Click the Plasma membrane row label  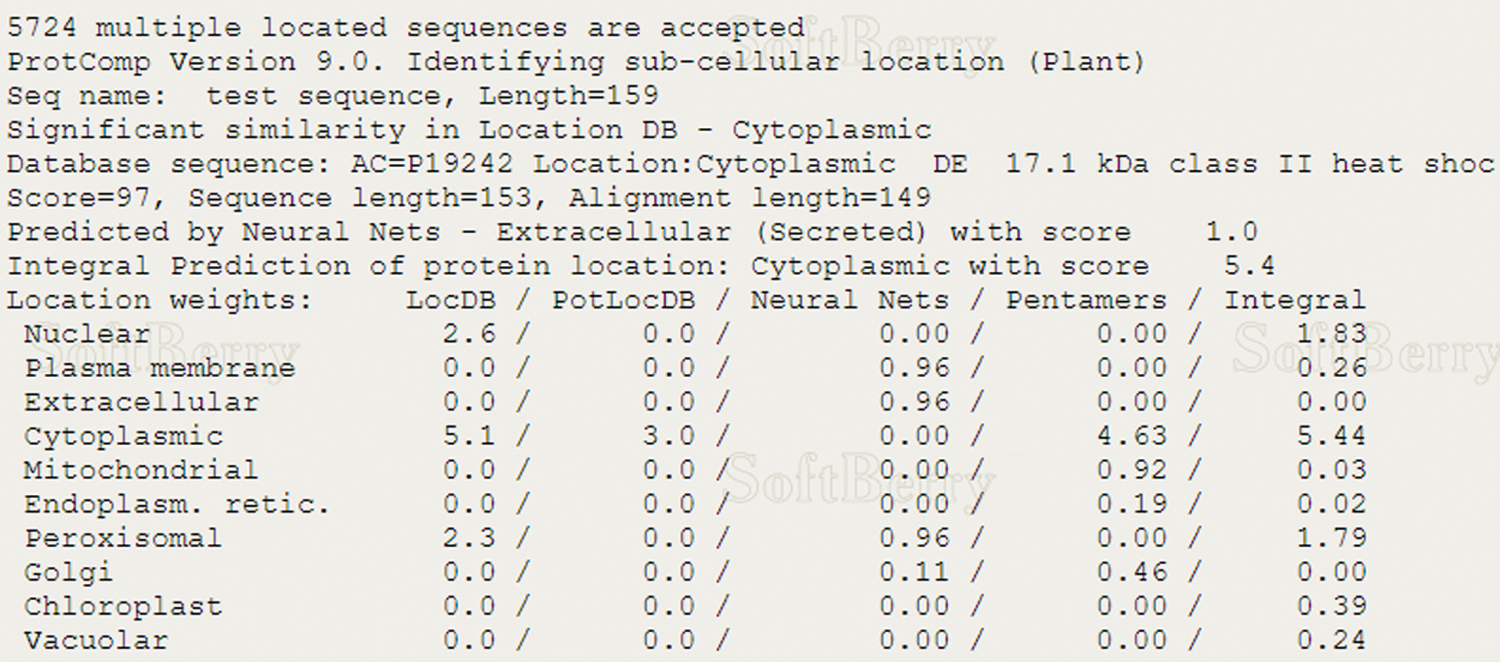tap(160, 368)
